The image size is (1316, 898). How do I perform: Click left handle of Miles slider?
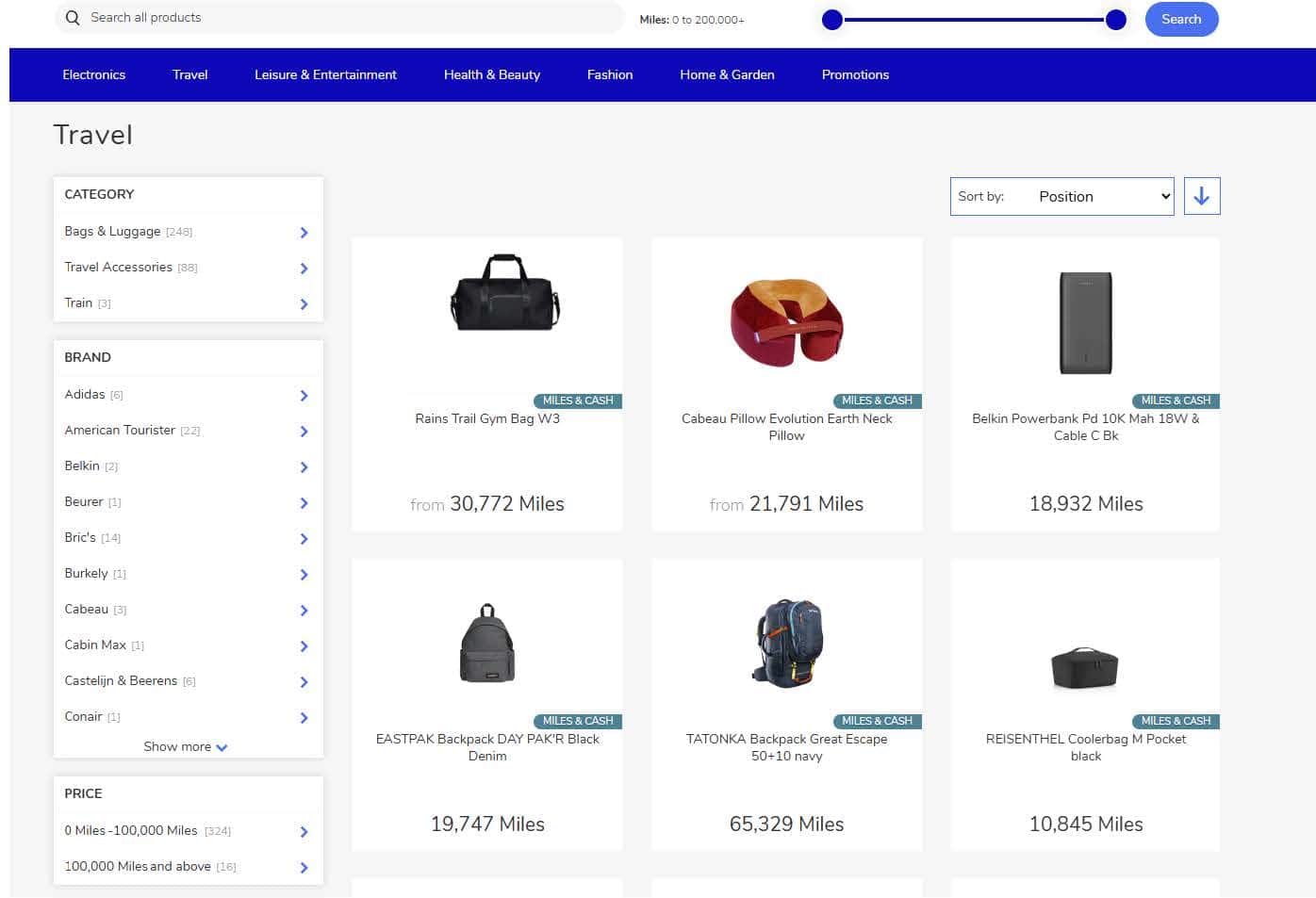pyautogui.click(x=832, y=20)
